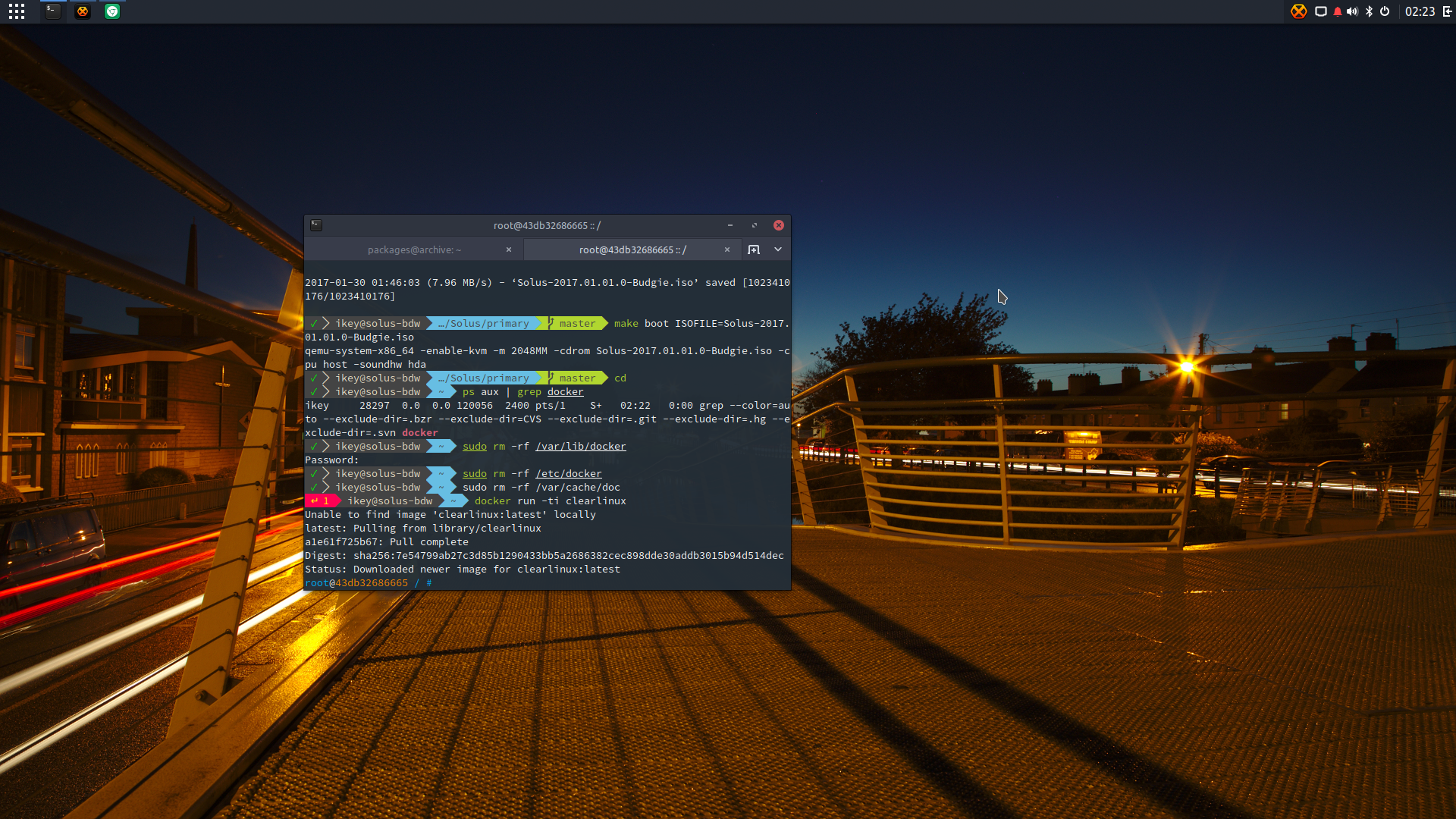1456x819 pixels.
Task: Close the packages@archive: ~ tab
Action: coord(509,249)
